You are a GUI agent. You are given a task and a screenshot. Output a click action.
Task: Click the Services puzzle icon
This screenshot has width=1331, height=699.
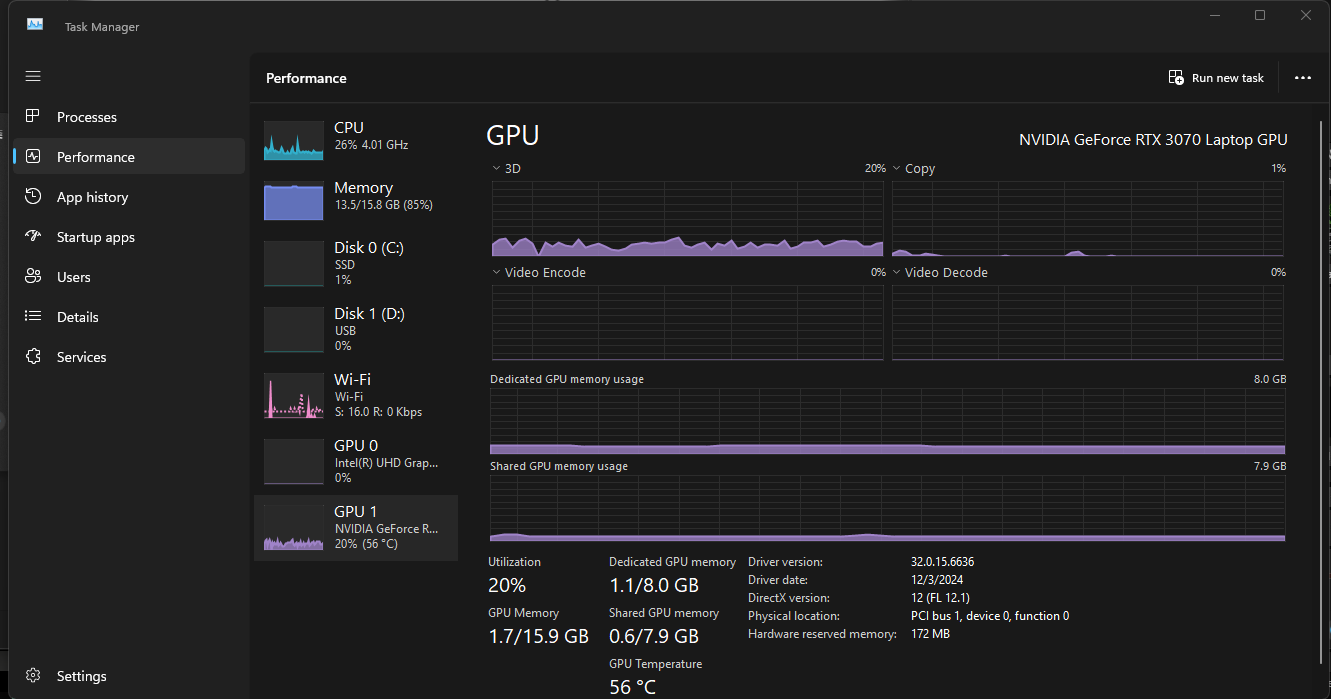tap(33, 357)
